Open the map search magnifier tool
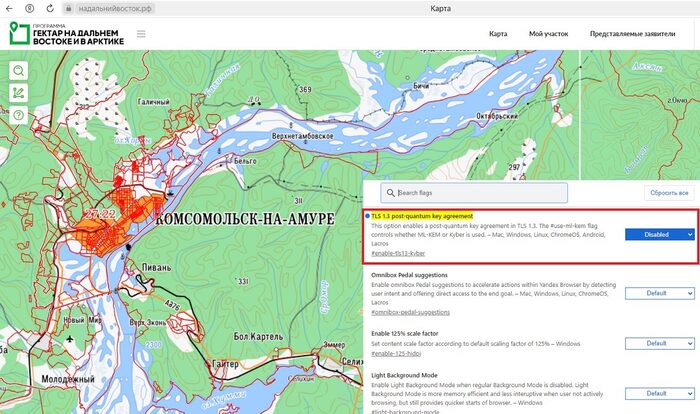Viewport: 700px width, 414px height. (x=18, y=71)
